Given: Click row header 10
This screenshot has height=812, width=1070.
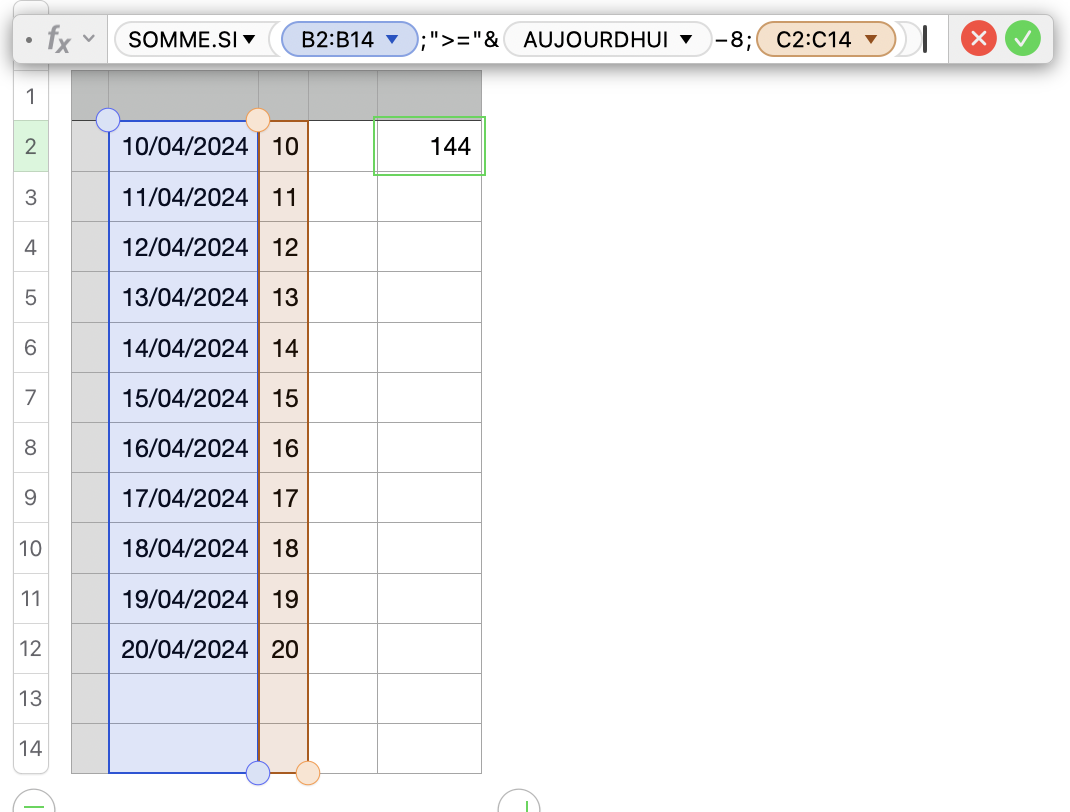Looking at the screenshot, I should click(31, 548).
